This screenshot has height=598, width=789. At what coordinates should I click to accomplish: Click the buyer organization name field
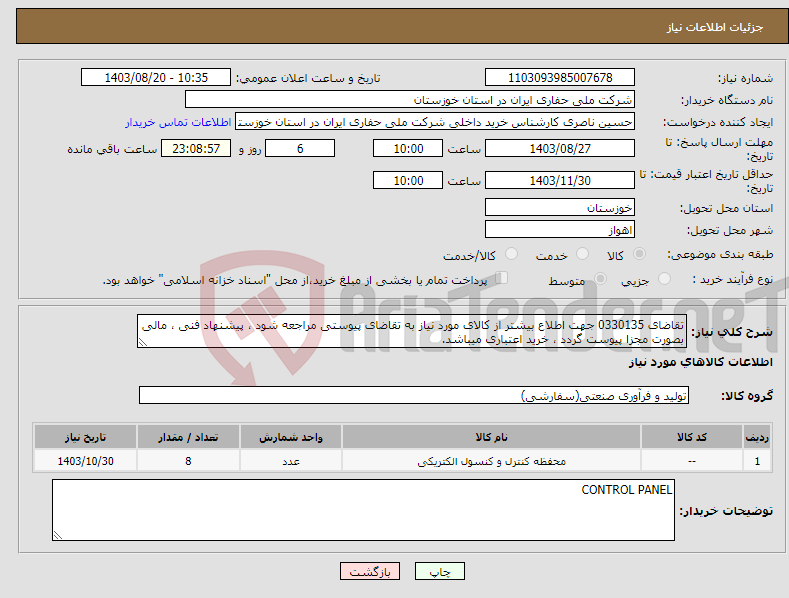pos(410,100)
